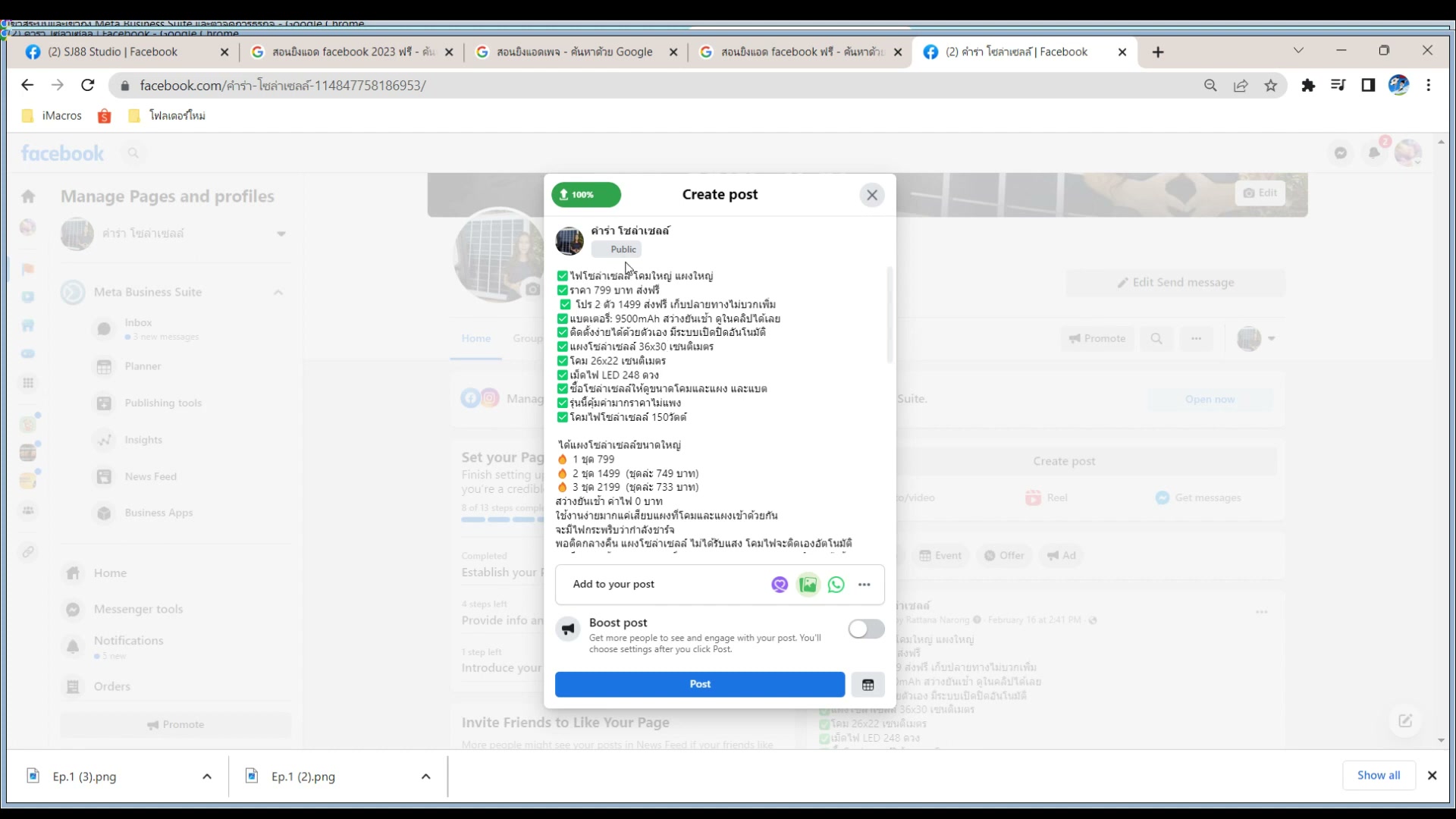The image size is (1456, 819).
Task: Switch to SJ88 Studio Facebook tab
Action: (x=114, y=52)
